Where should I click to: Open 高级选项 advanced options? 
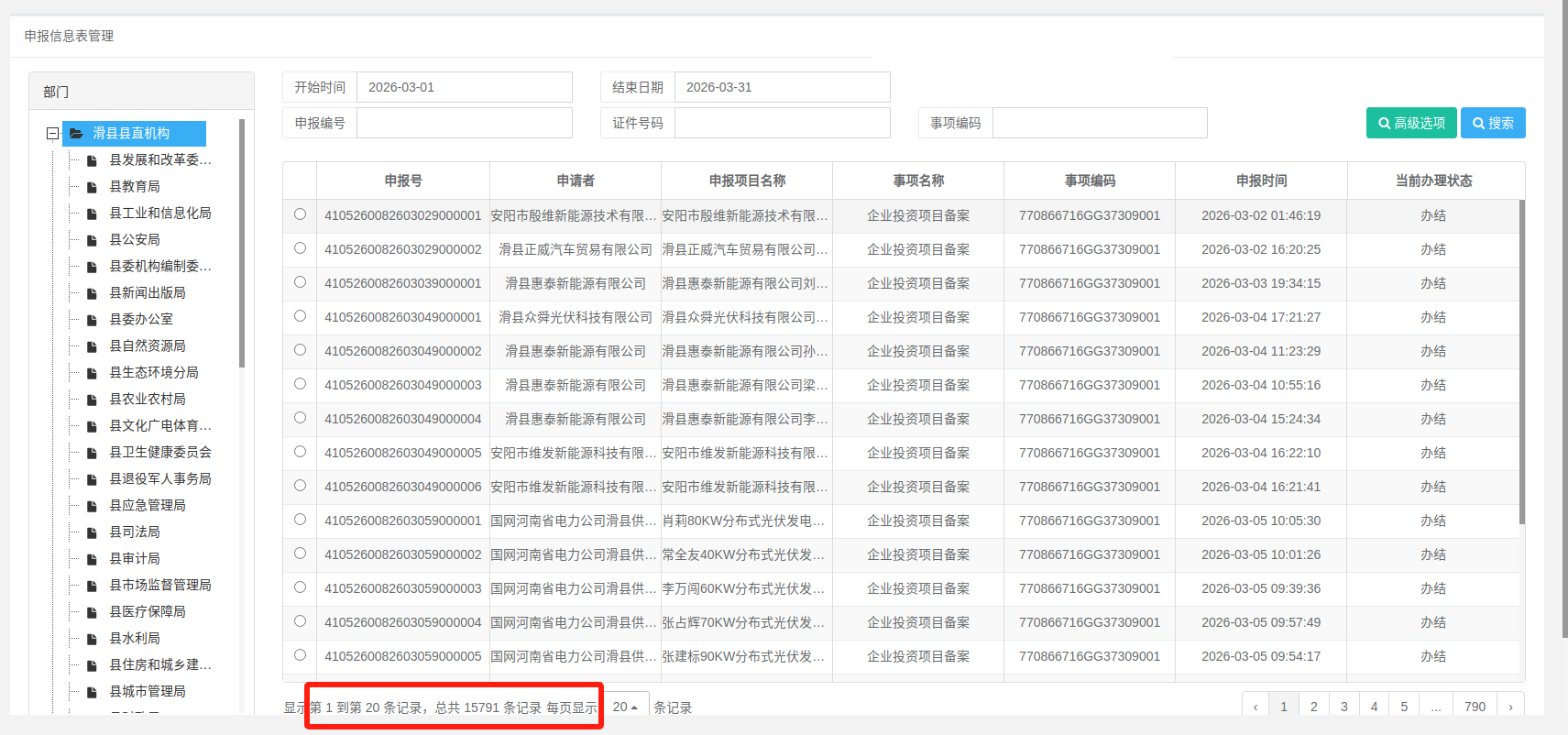pos(1411,123)
